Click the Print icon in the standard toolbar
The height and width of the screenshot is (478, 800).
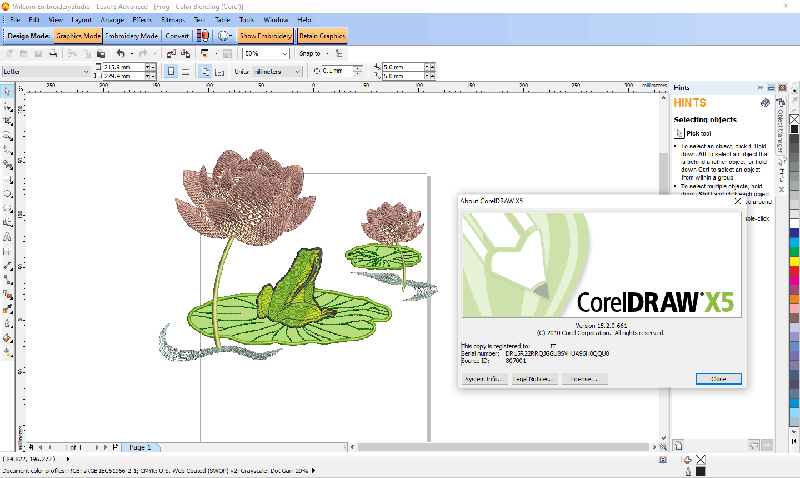(x=53, y=54)
